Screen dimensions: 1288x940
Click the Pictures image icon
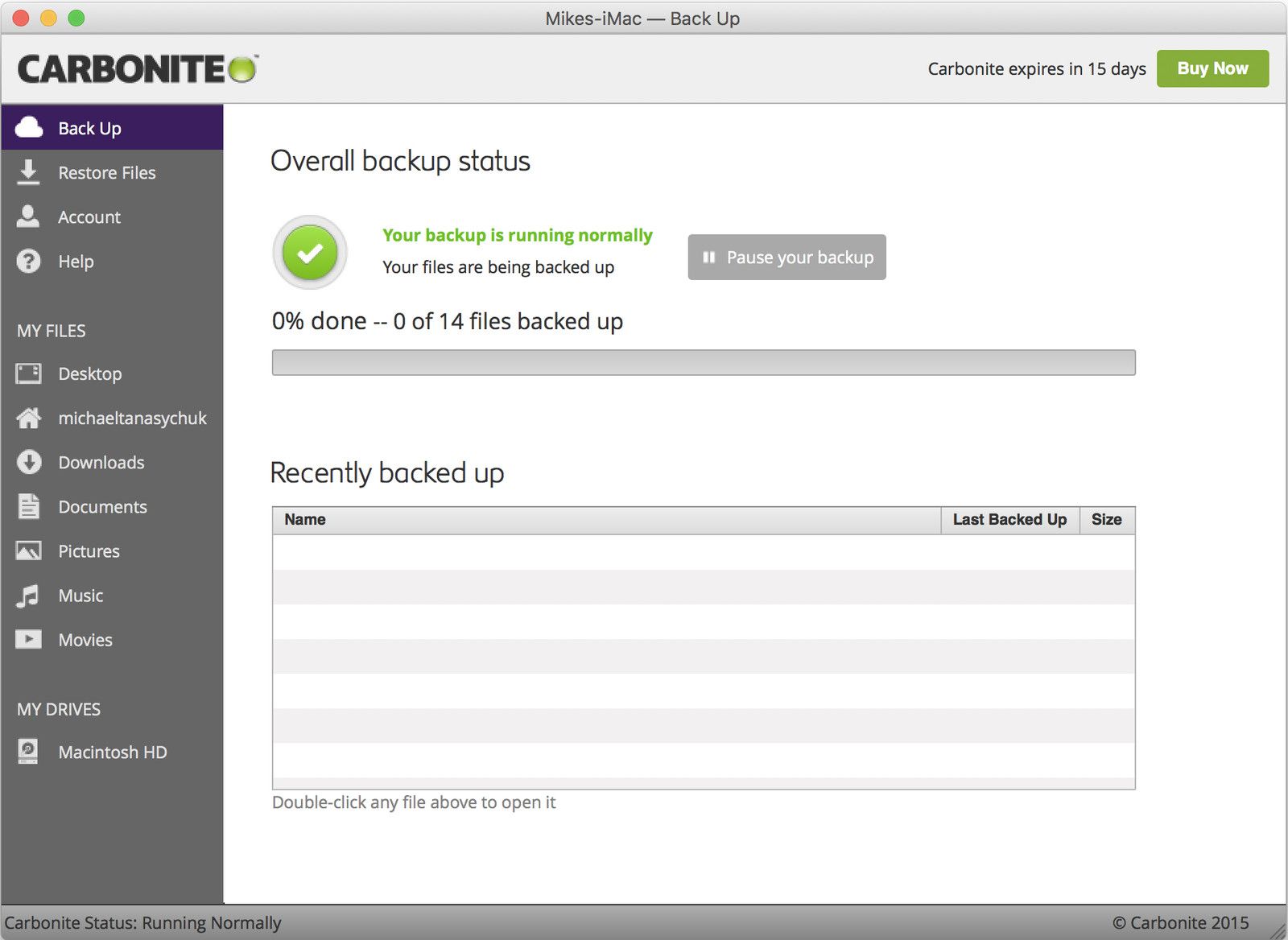(x=29, y=551)
